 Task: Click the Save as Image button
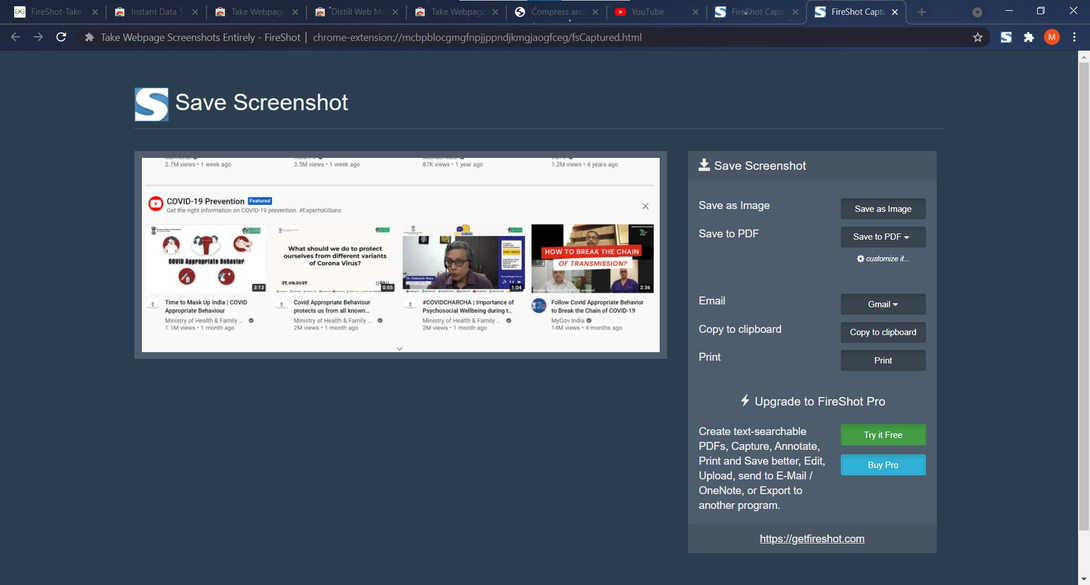[883, 208]
